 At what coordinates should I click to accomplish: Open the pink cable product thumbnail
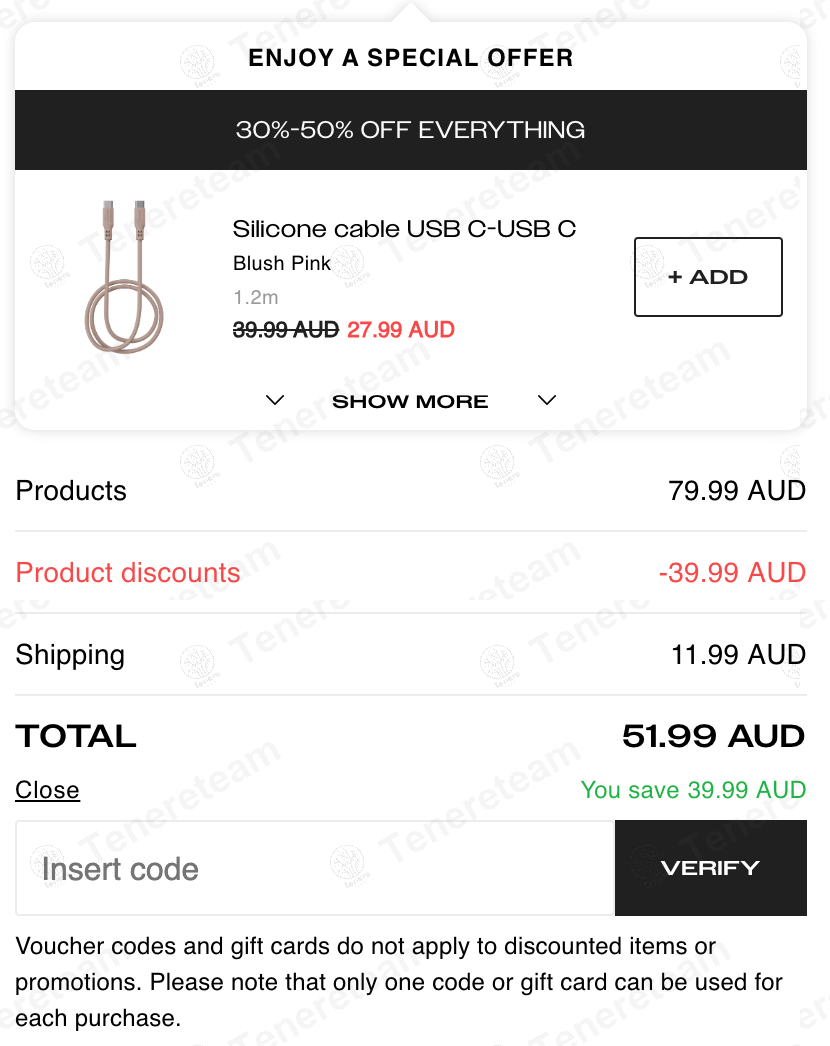(x=123, y=277)
